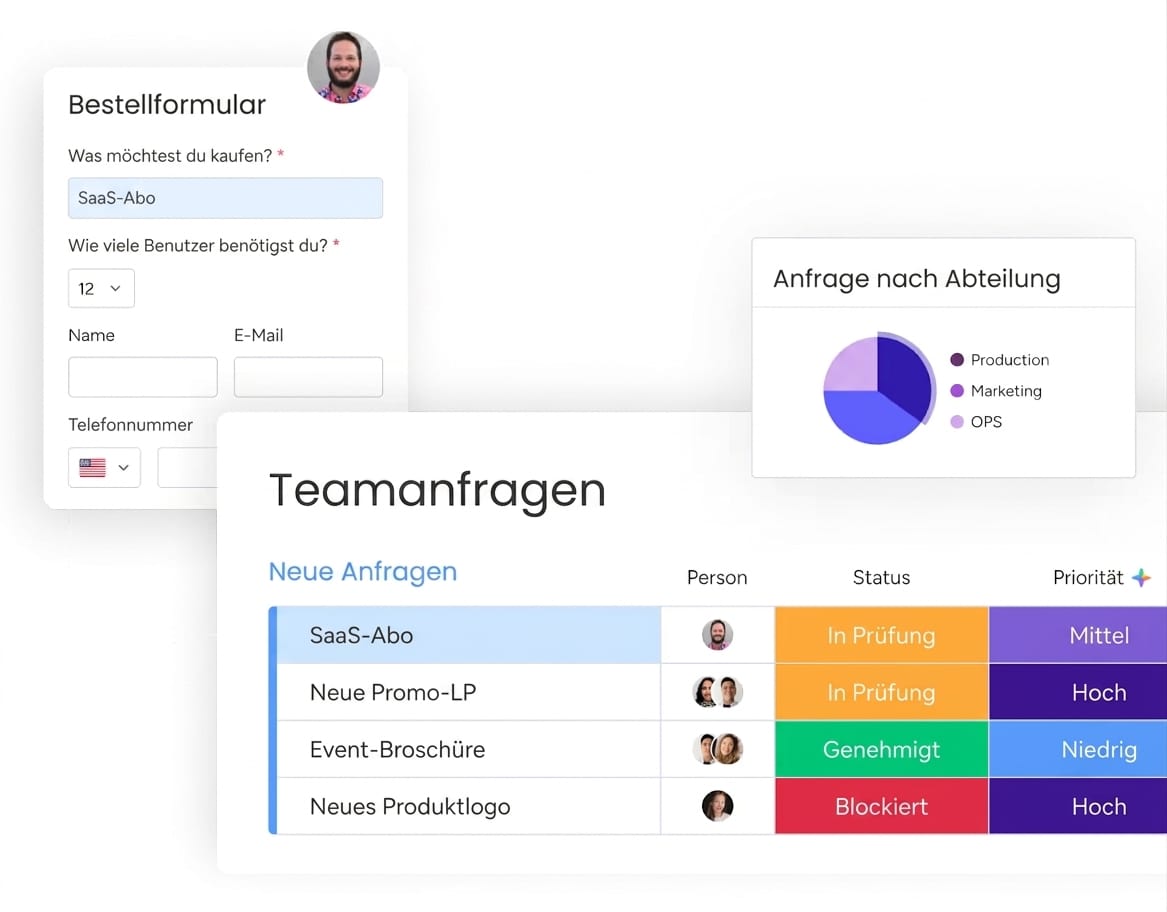Change Blockiert status for Neues Produktlogo
The width and height of the screenshot is (1167, 912).
pyautogui.click(x=881, y=806)
